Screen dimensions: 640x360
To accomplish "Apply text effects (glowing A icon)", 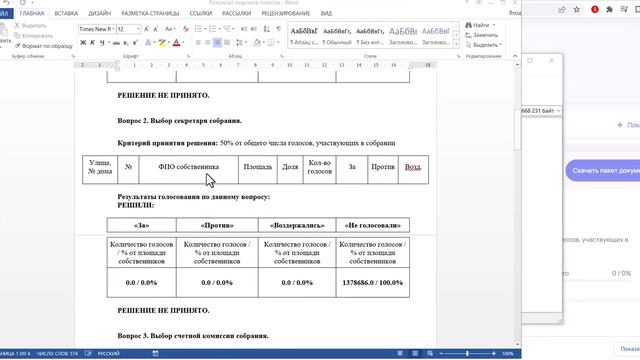I will [x=148, y=42].
